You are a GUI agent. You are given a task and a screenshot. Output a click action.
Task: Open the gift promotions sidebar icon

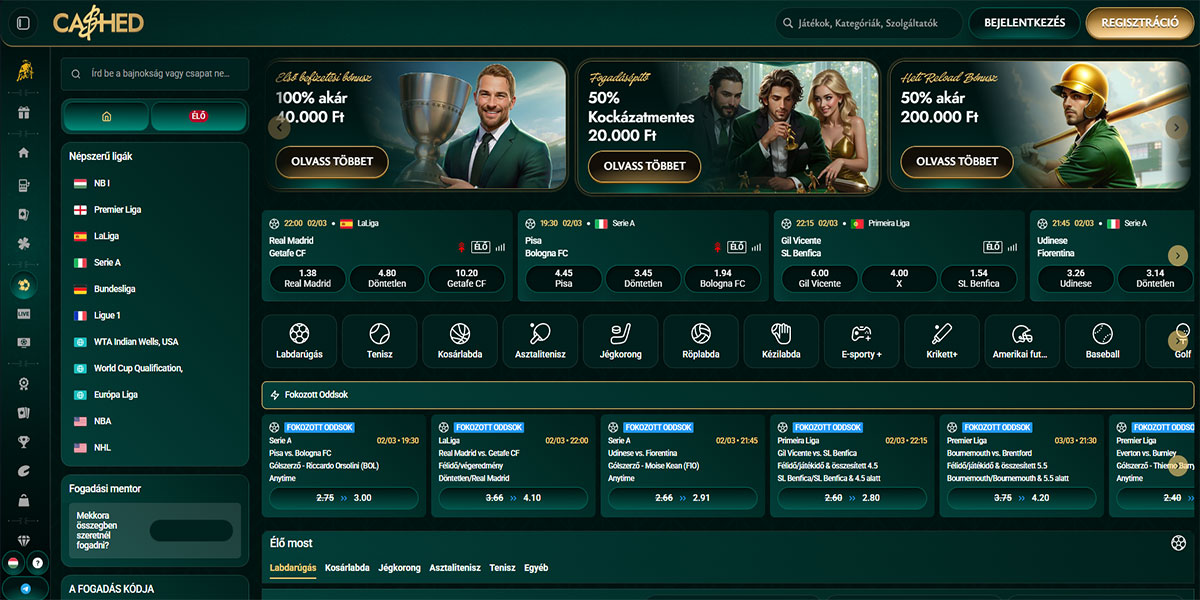pyautogui.click(x=24, y=113)
